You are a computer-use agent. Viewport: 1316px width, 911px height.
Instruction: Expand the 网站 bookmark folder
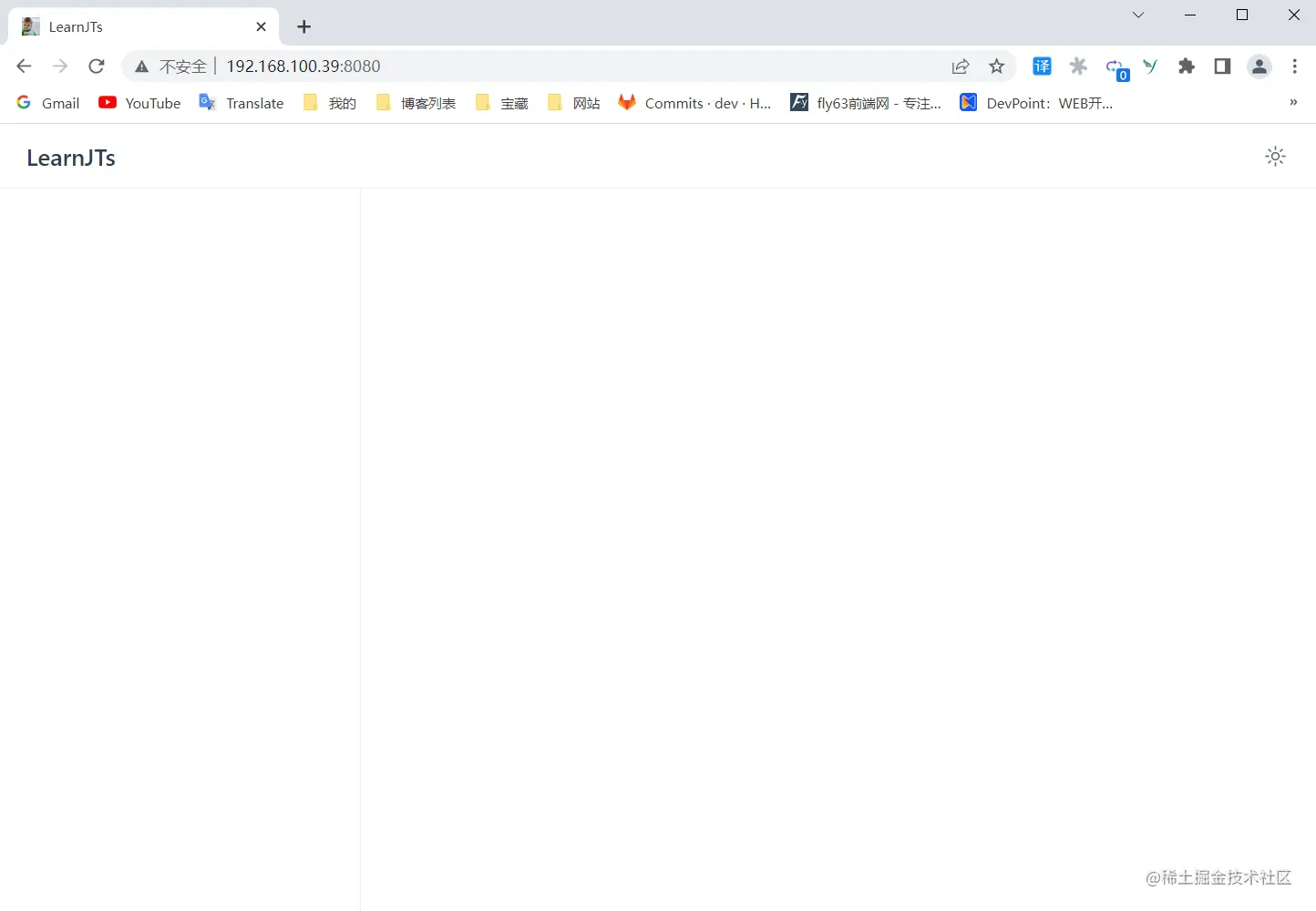(573, 103)
